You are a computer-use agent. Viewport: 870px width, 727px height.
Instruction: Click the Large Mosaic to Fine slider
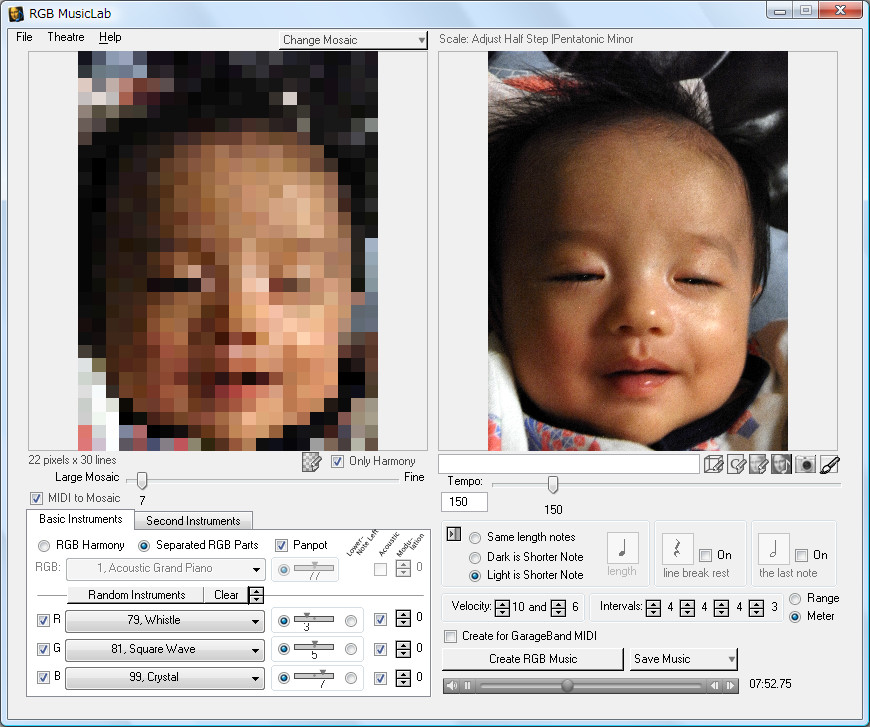(x=262, y=479)
